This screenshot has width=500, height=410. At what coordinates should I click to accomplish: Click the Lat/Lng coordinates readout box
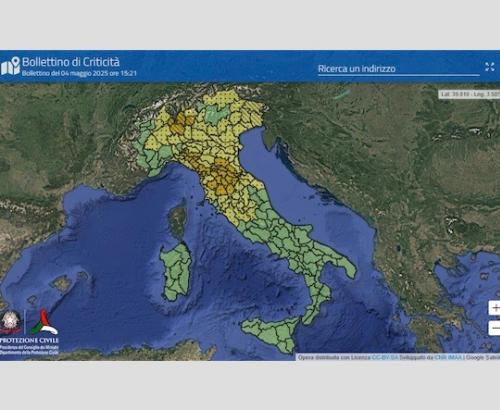469,94
